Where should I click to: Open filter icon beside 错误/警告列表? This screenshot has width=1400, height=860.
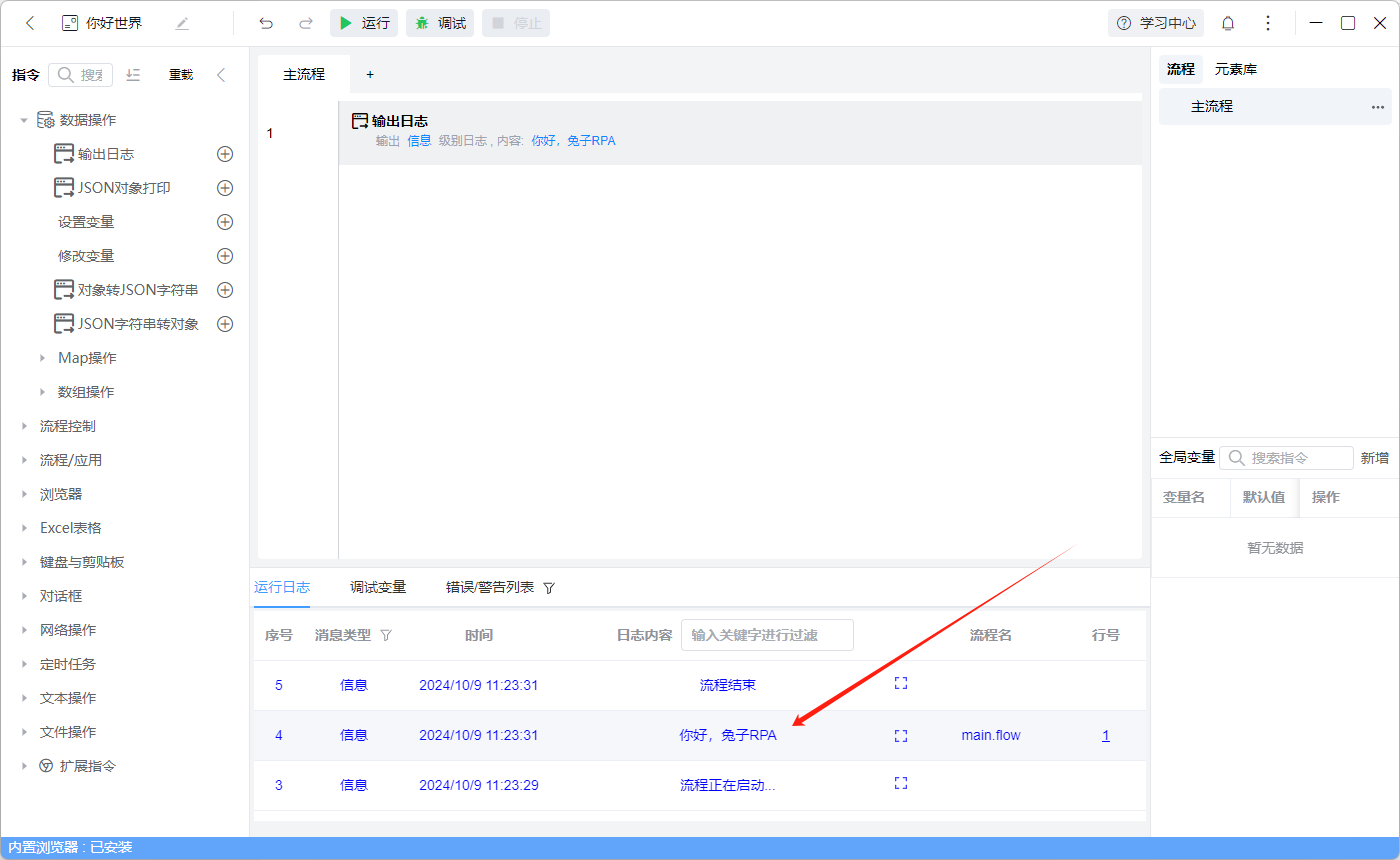[x=549, y=588]
